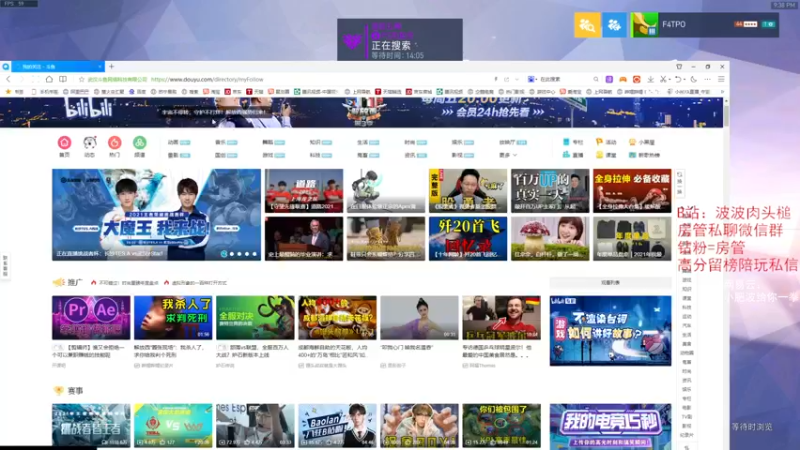Click the bilibili logo in banner
800x450 pixels.
tap(89, 109)
